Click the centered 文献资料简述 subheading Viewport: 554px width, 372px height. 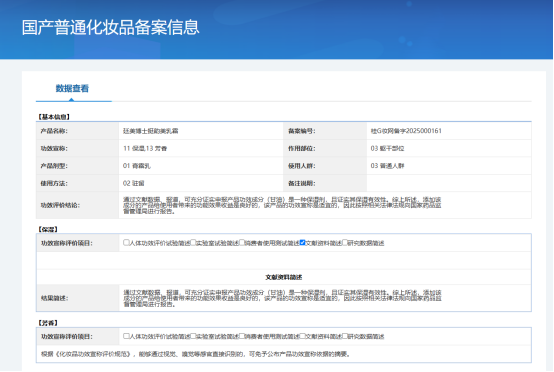[284, 277]
